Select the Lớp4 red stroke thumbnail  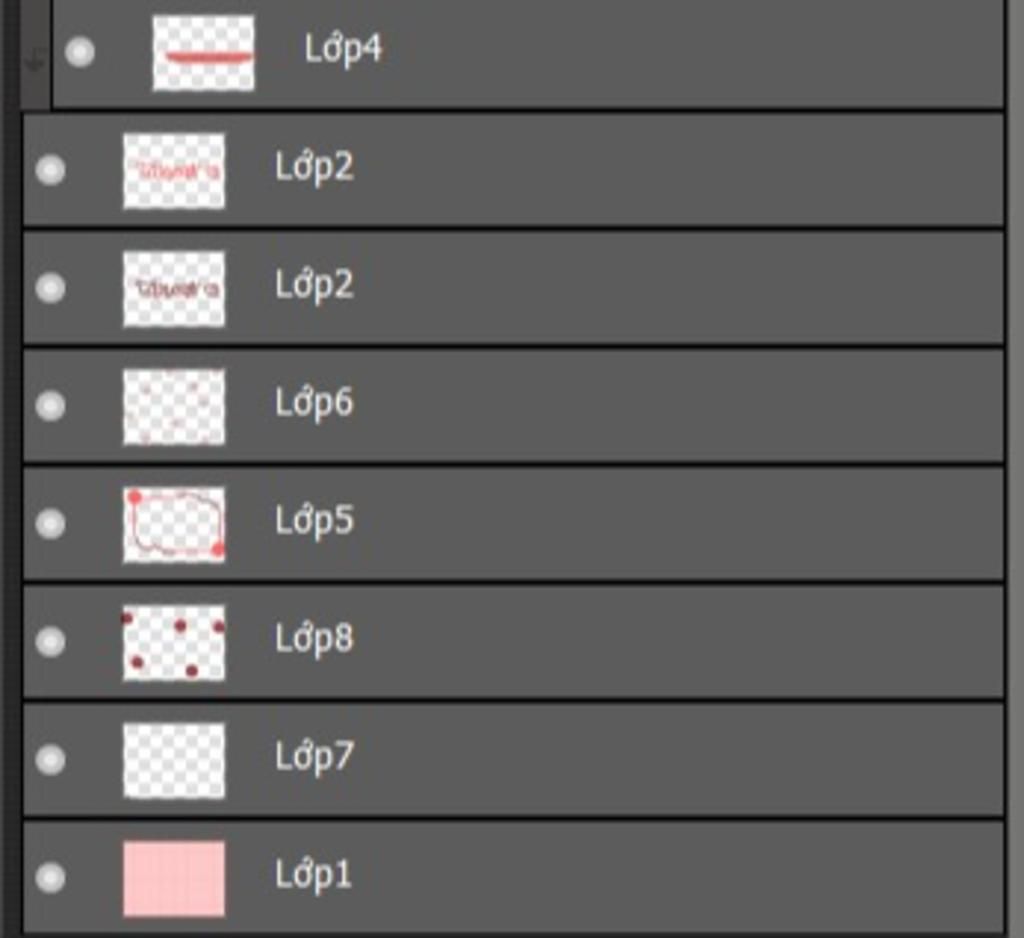[204, 53]
